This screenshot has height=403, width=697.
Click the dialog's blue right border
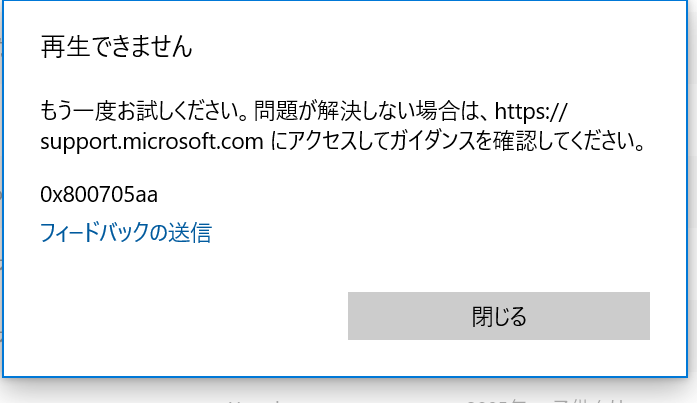pos(687,189)
